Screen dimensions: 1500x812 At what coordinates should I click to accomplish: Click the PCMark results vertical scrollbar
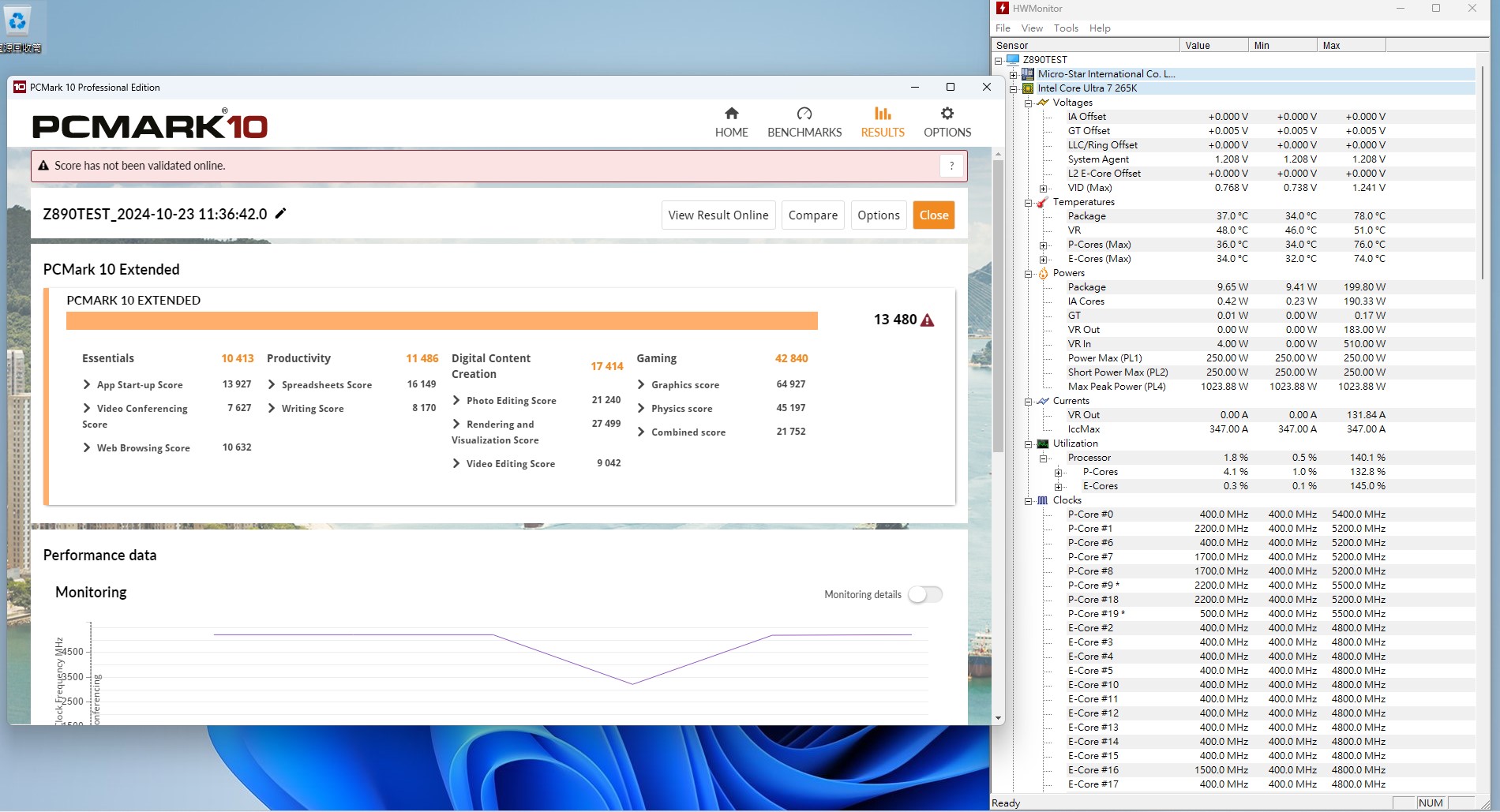pyautogui.click(x=998, y=316)
